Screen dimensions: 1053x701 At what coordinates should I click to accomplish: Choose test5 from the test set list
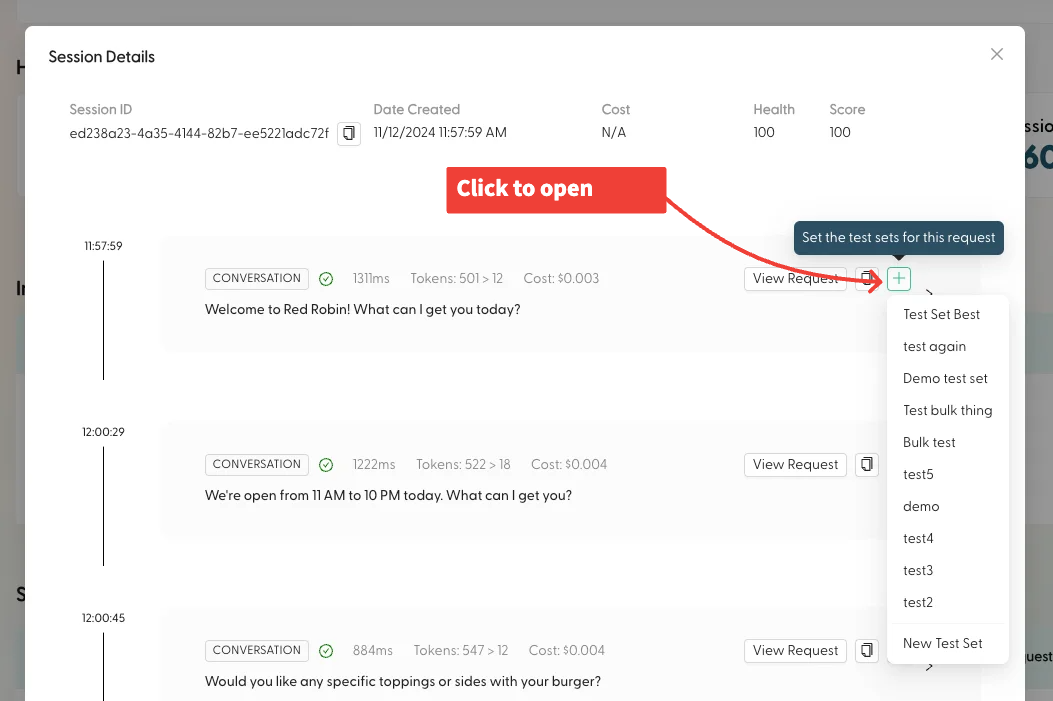click(918, 474)
